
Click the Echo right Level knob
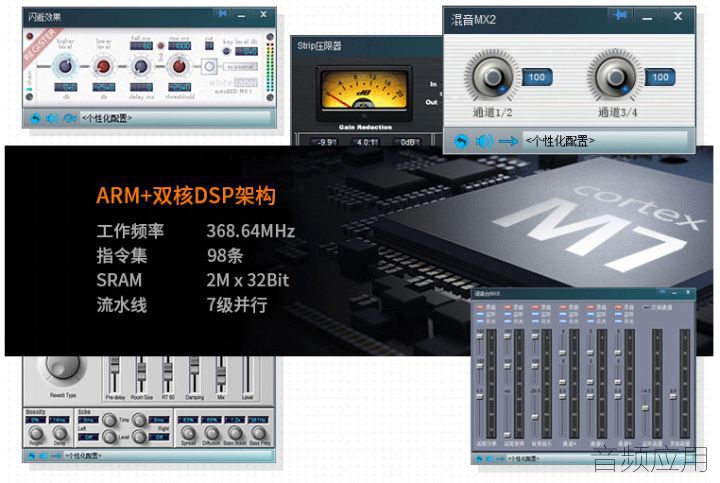[x=140, y=437]
